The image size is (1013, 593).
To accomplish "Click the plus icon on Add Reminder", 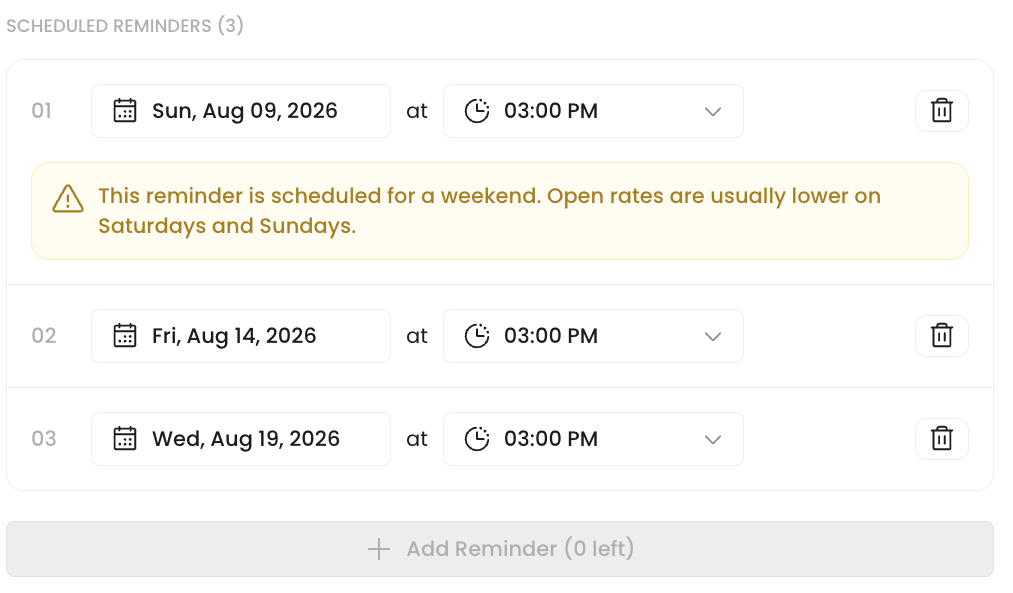I will coord(379,549).
